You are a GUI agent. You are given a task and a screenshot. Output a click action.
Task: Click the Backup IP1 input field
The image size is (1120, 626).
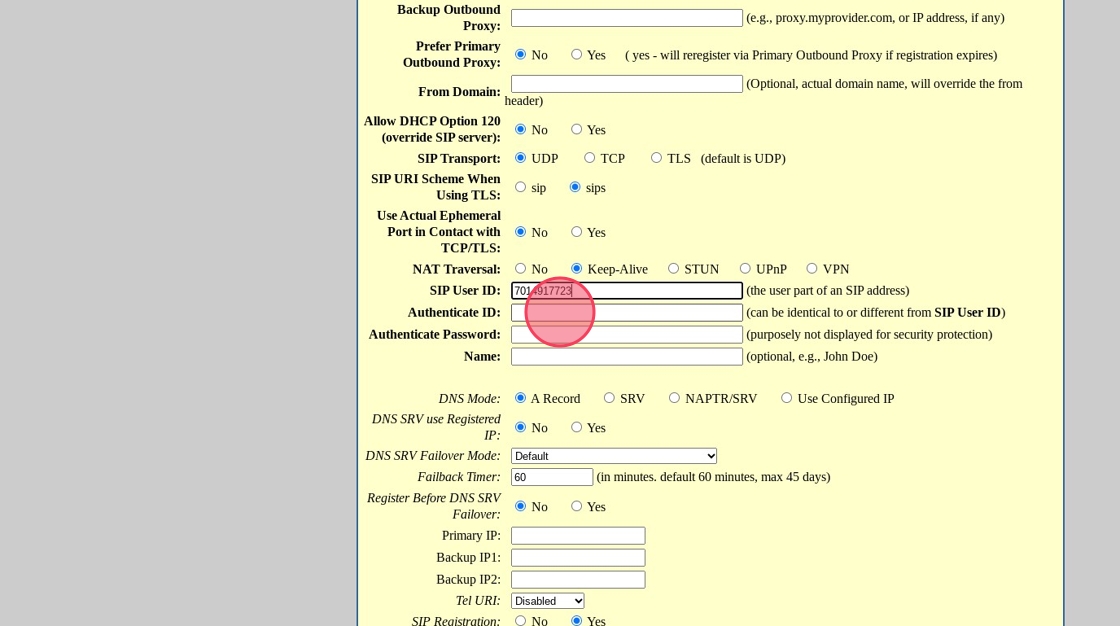[x=578, y=557]
